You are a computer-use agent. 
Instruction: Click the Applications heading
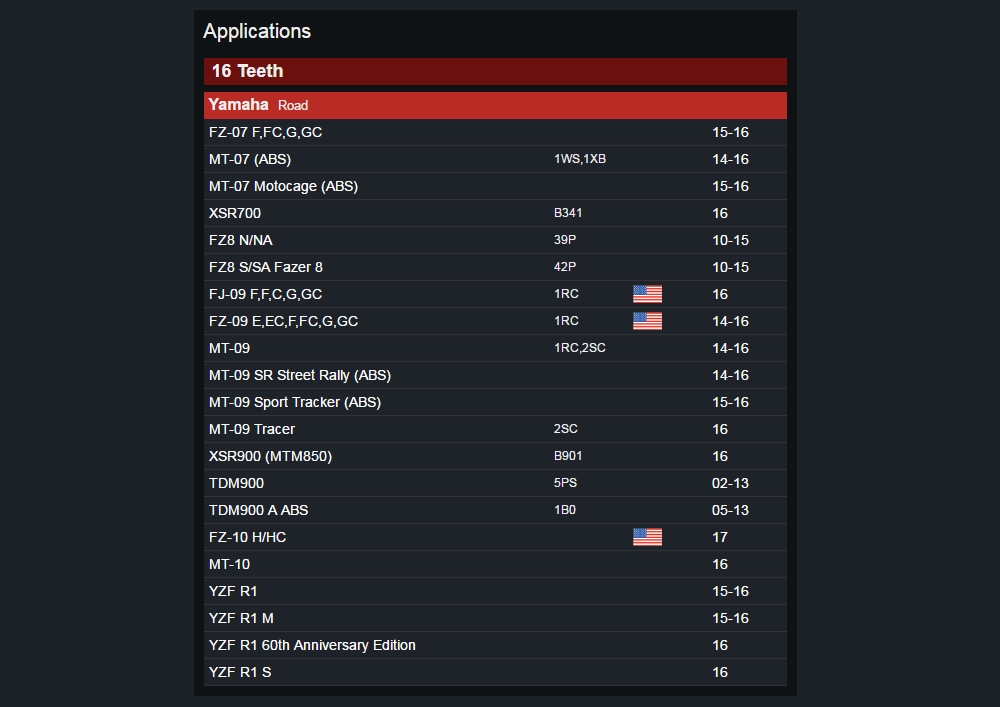pos(257,31)
